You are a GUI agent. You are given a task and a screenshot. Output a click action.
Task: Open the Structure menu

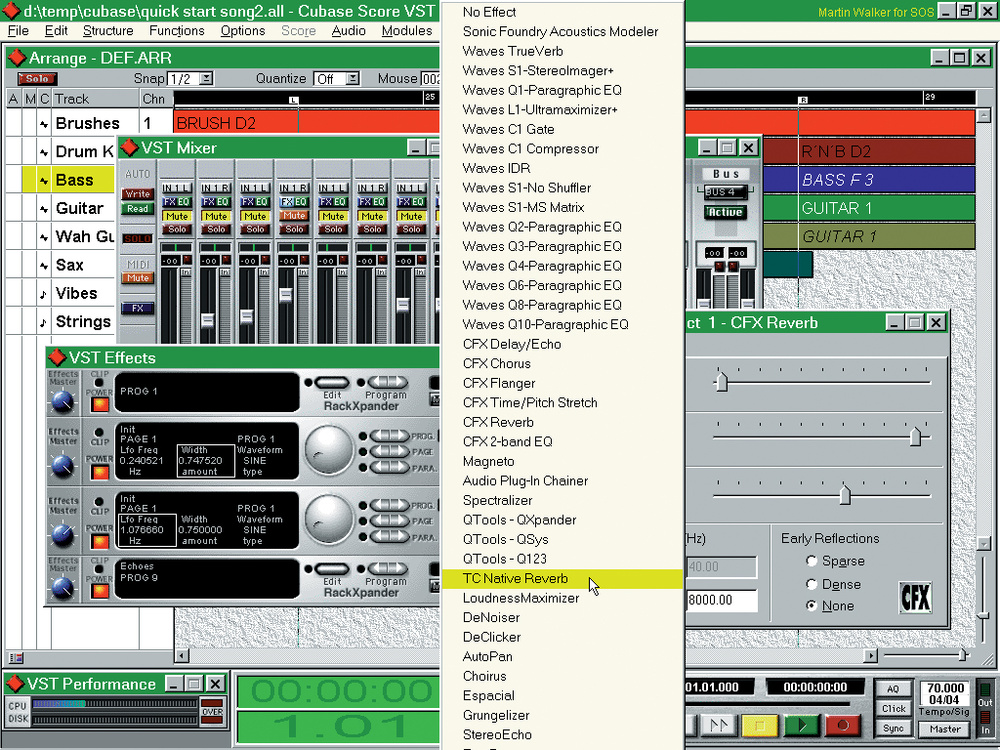tap(108, 31)
